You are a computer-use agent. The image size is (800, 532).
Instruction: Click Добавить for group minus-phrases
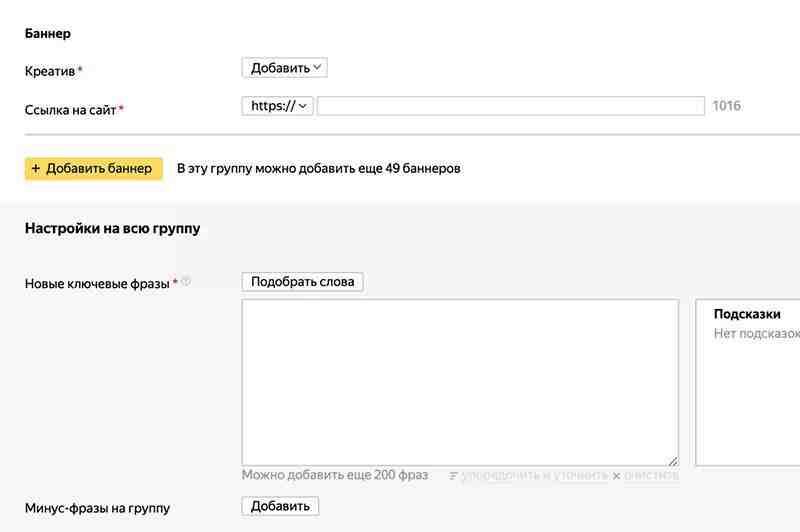tap(280, 506)
